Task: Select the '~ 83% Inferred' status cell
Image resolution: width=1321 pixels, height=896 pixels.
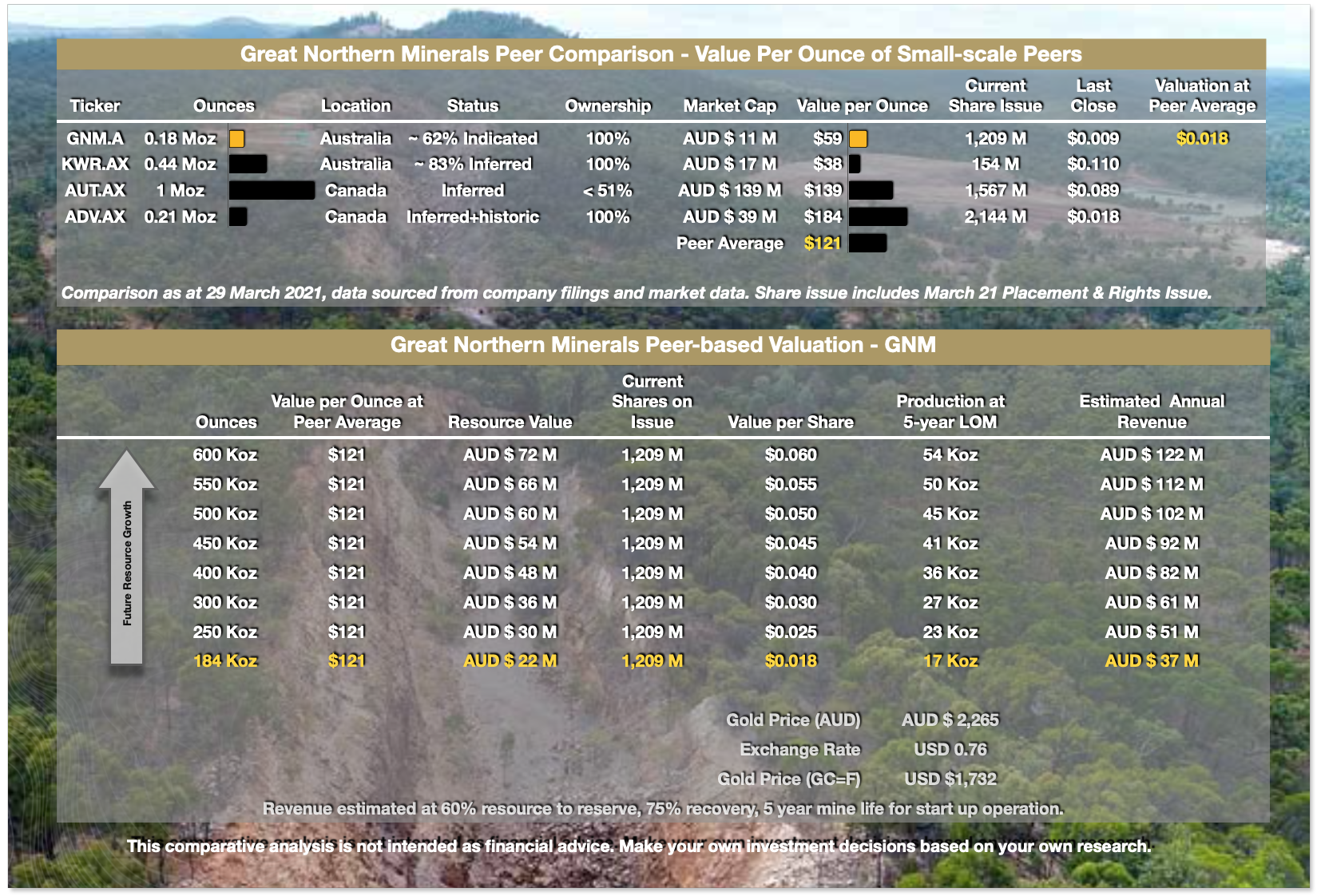Action: tap(473, 164)
